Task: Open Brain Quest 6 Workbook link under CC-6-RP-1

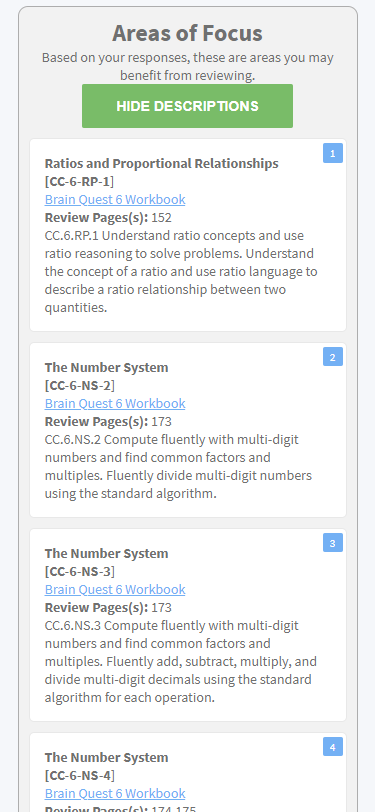Action: [x=115, y=199]
